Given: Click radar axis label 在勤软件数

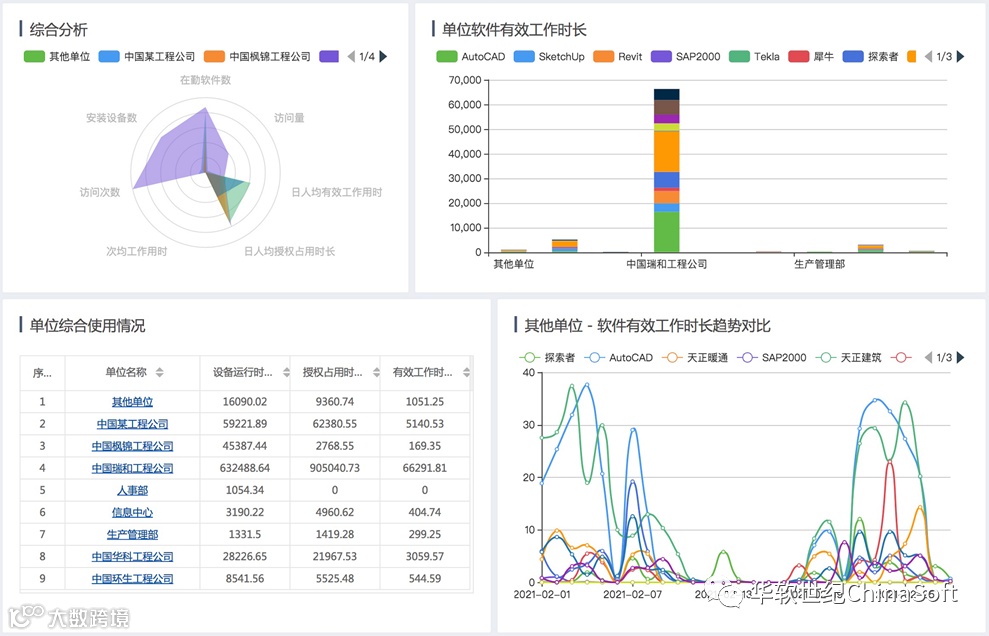Looking at the screenshot, I should 206,80.
